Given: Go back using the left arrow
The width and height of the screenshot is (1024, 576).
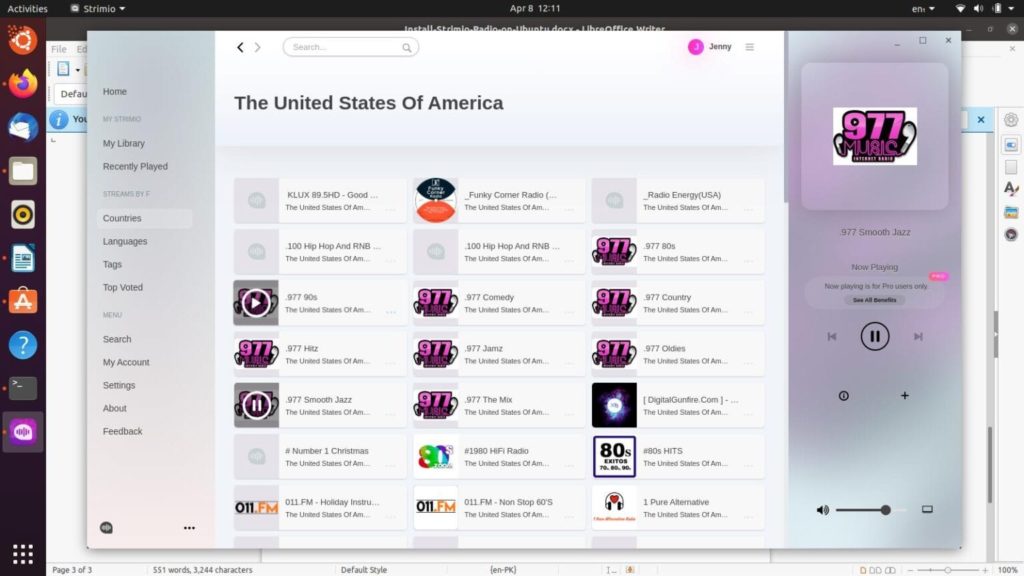Looking at the screenshot, I should coord(240,47).
